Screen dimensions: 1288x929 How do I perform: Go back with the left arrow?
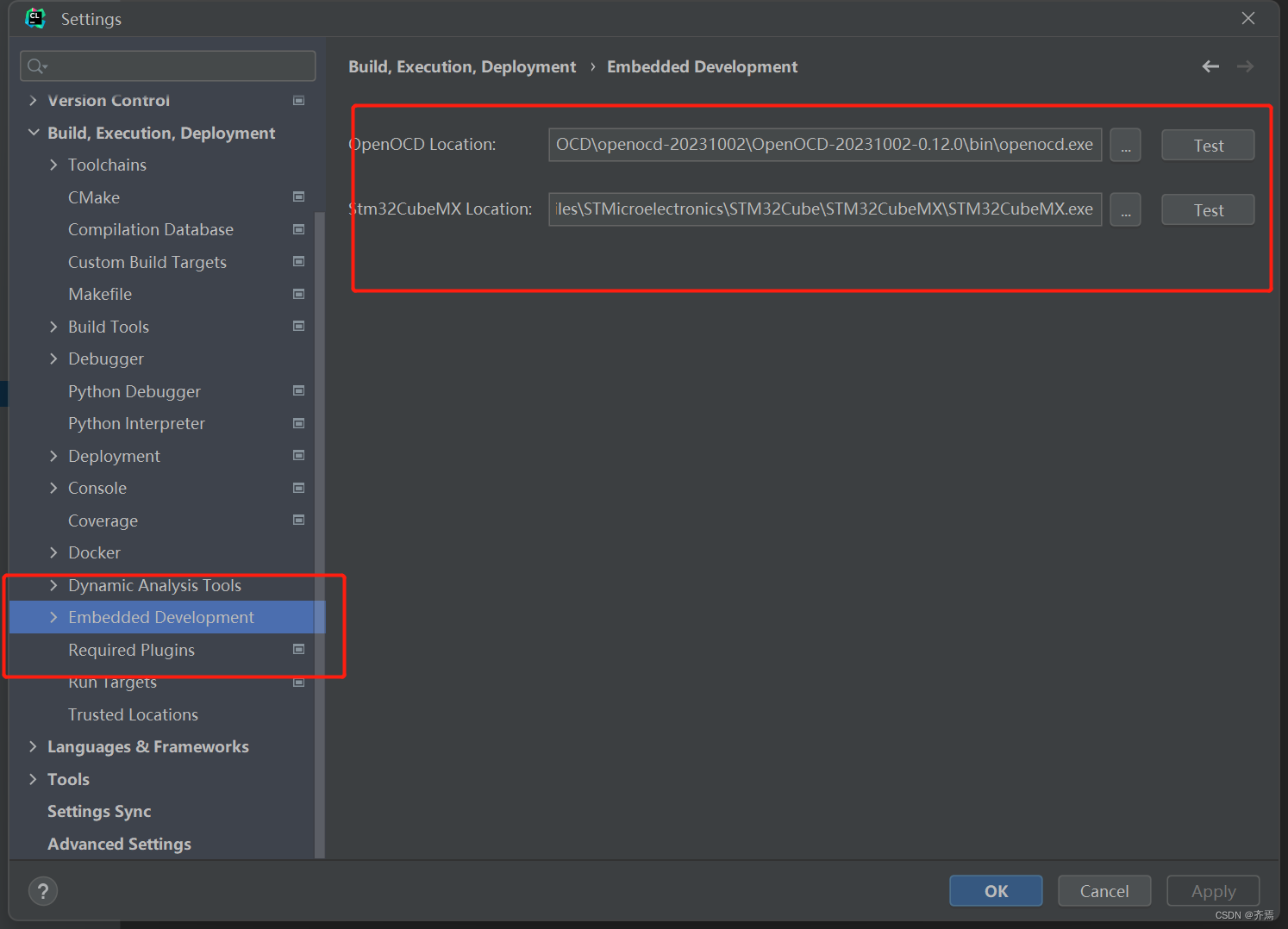point(1210,66)
